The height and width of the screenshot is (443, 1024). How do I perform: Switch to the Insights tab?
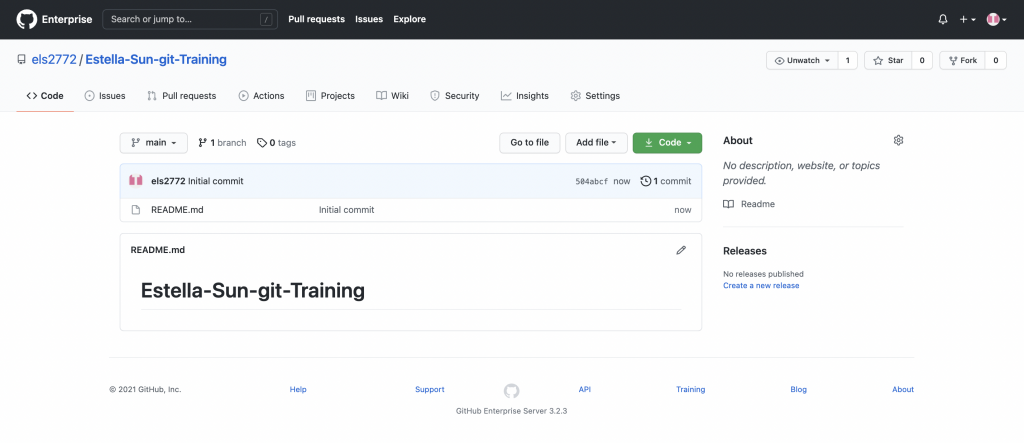coord(525,95)
